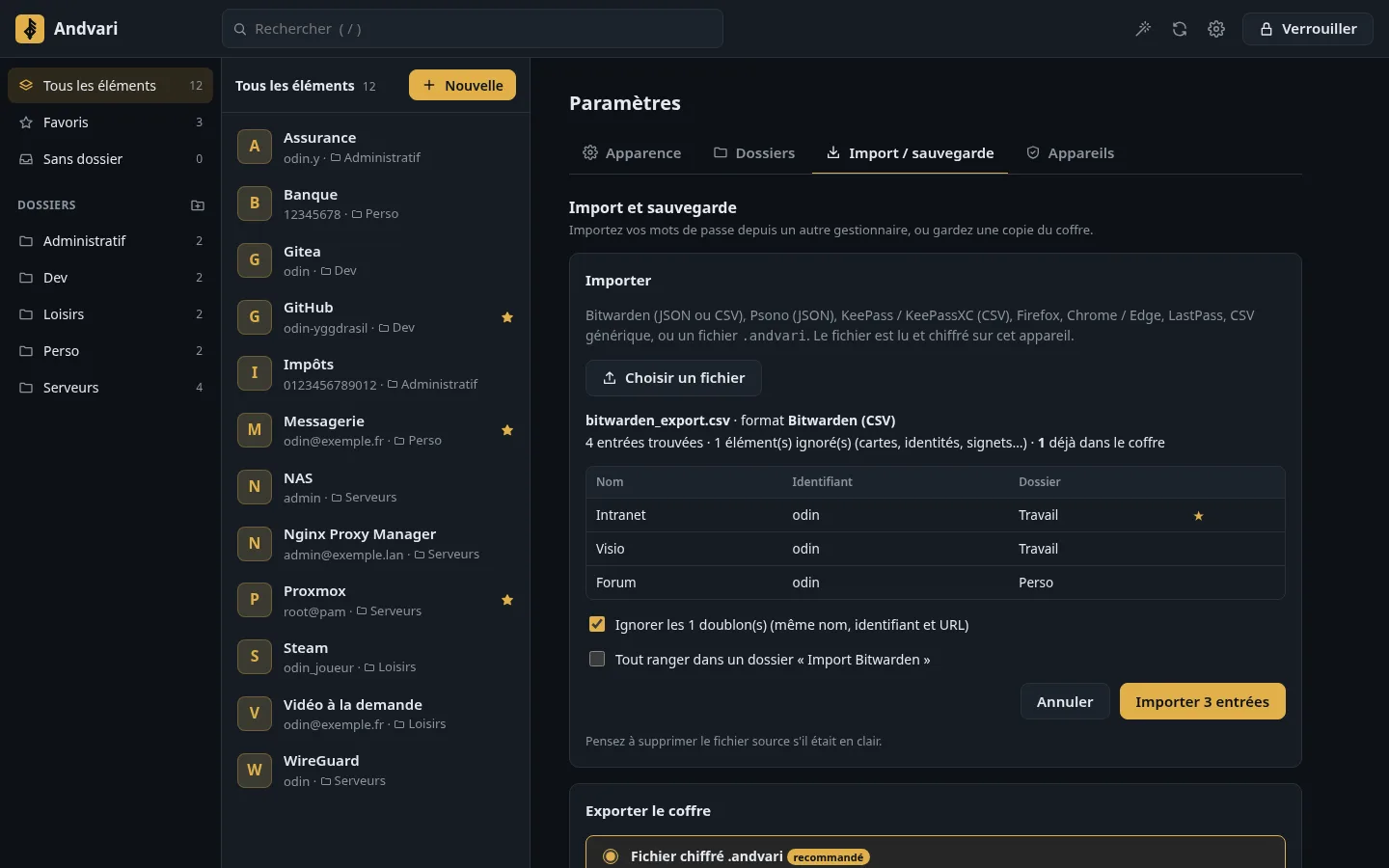Click Importer 3 entrées button
1389x868 pixels.
[x=1202, y=702]
